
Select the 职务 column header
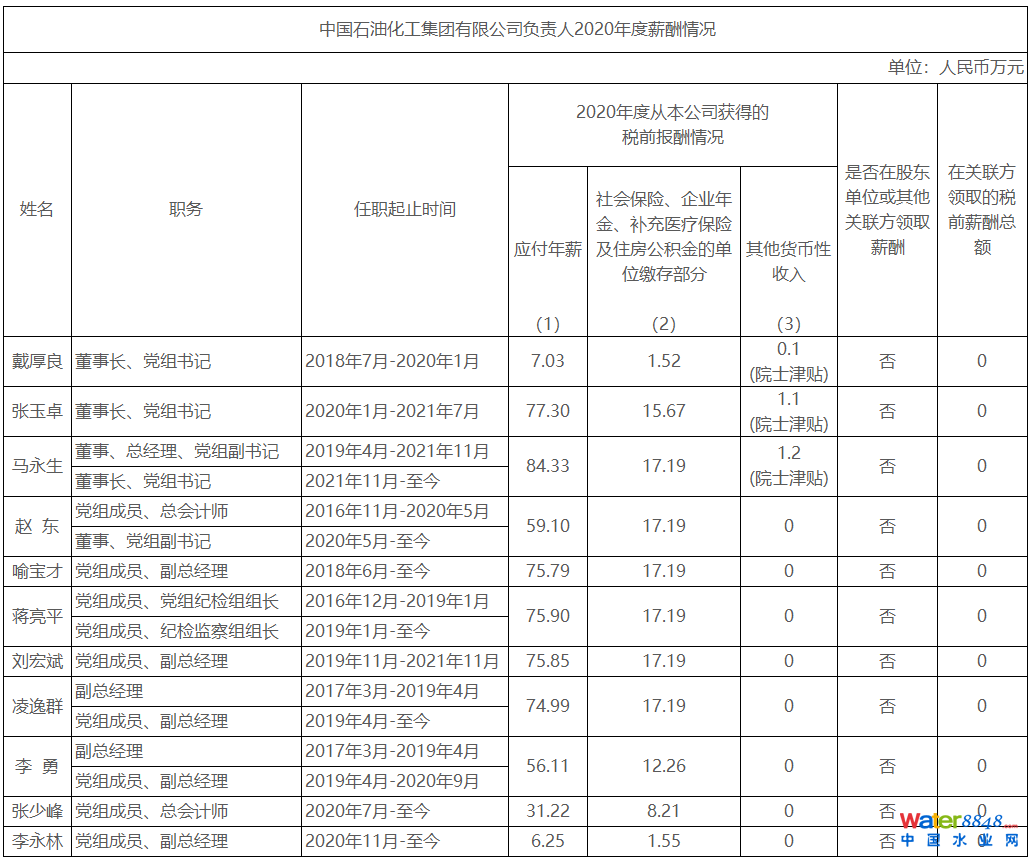[186, 209]
